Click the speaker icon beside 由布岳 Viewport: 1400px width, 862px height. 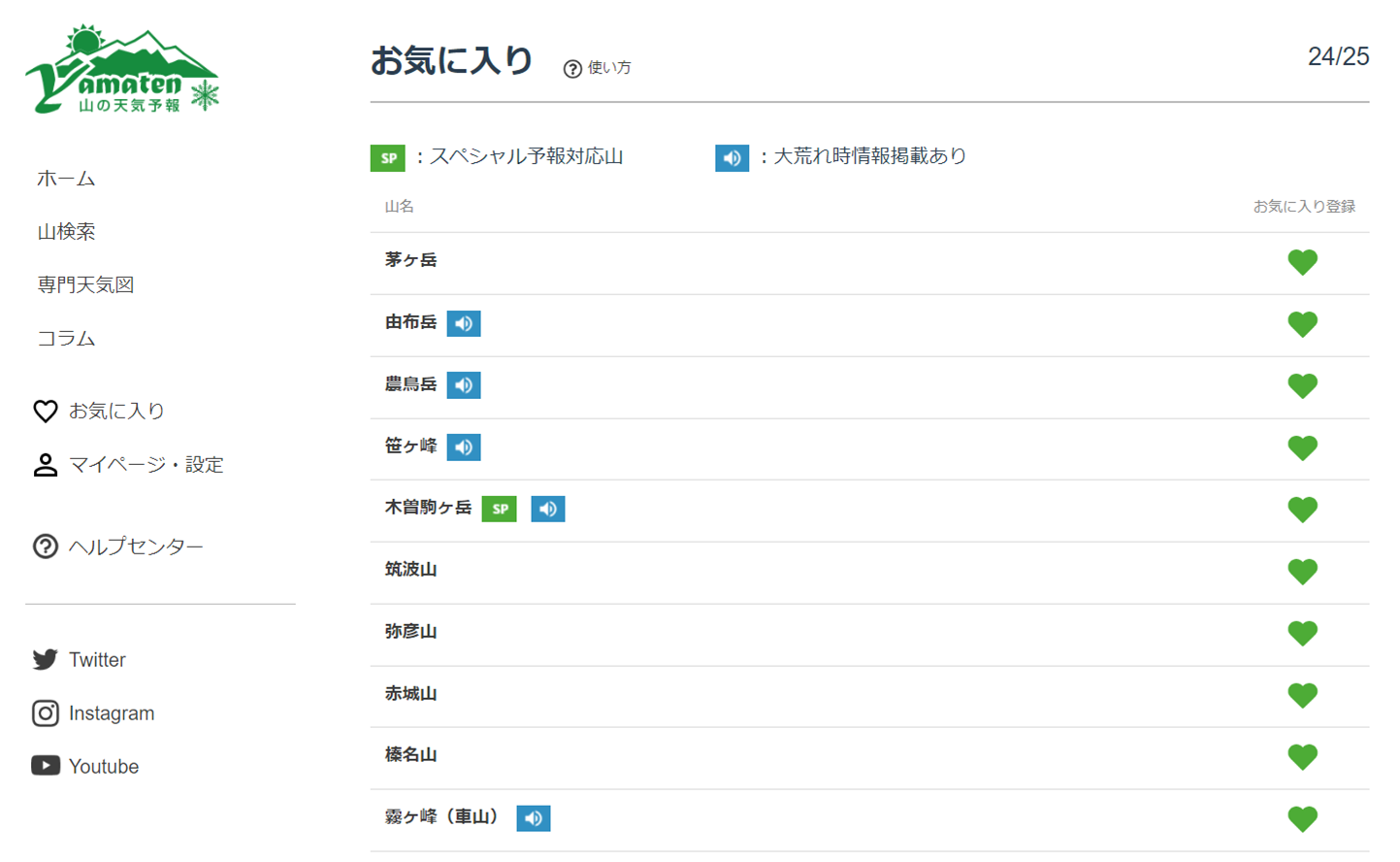(x=463, y=323)
